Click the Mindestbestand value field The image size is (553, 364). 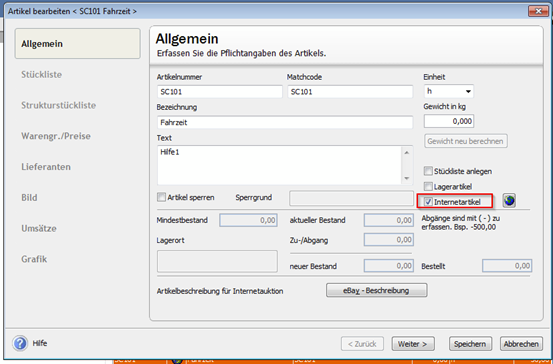point(248,220)
